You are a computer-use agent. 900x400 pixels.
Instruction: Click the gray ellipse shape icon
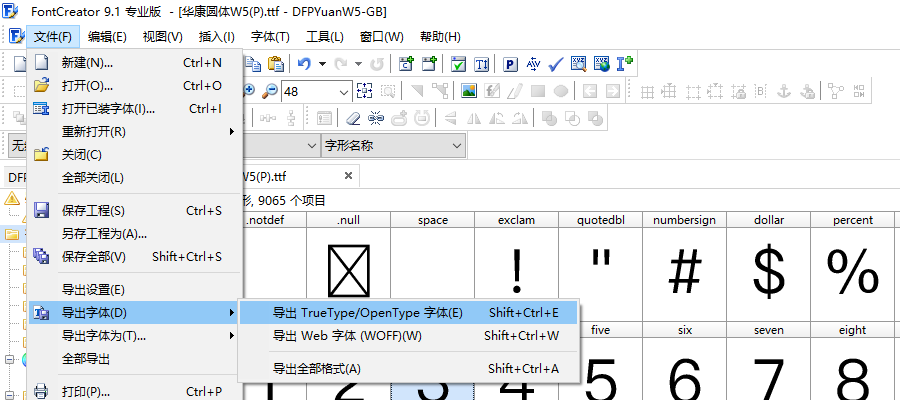point(561,91)
